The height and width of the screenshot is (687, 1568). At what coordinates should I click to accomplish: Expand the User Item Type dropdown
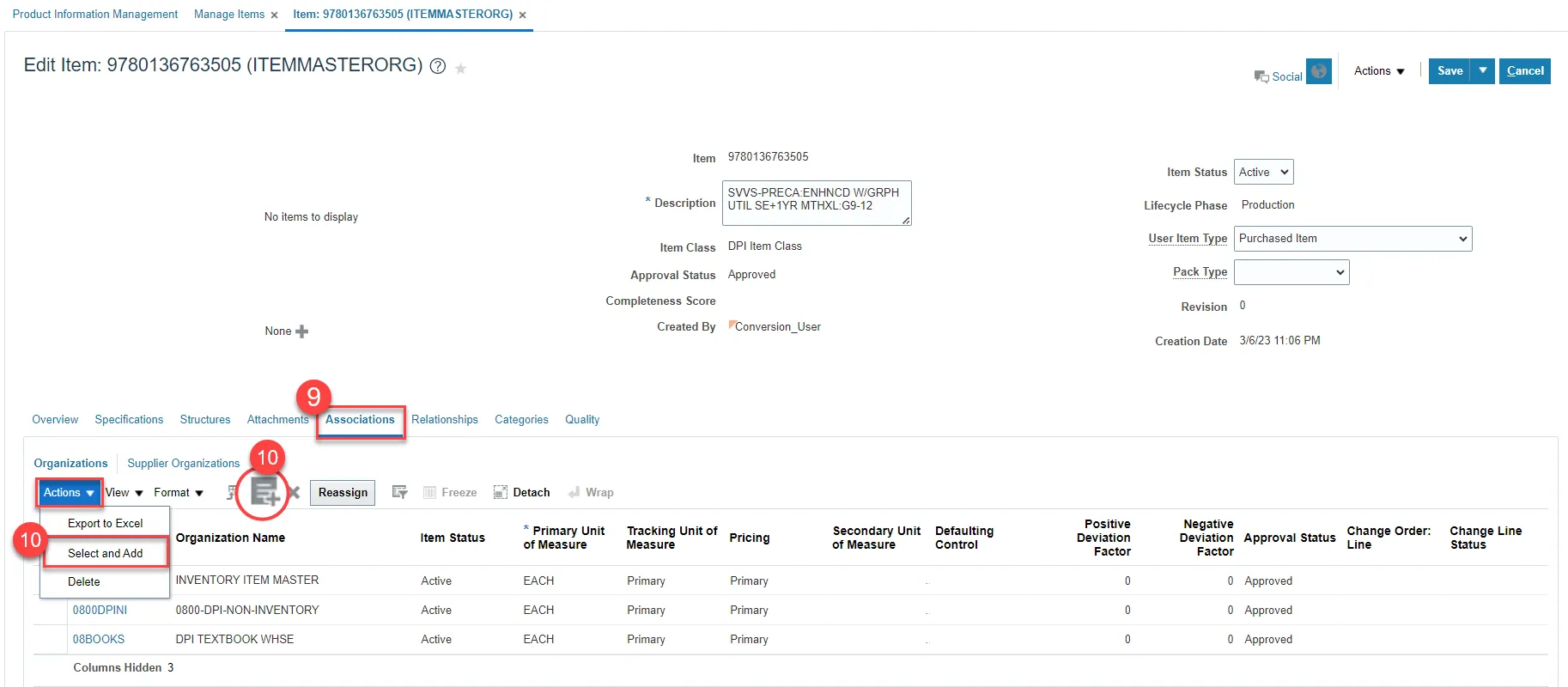[x=1352, y=239]
